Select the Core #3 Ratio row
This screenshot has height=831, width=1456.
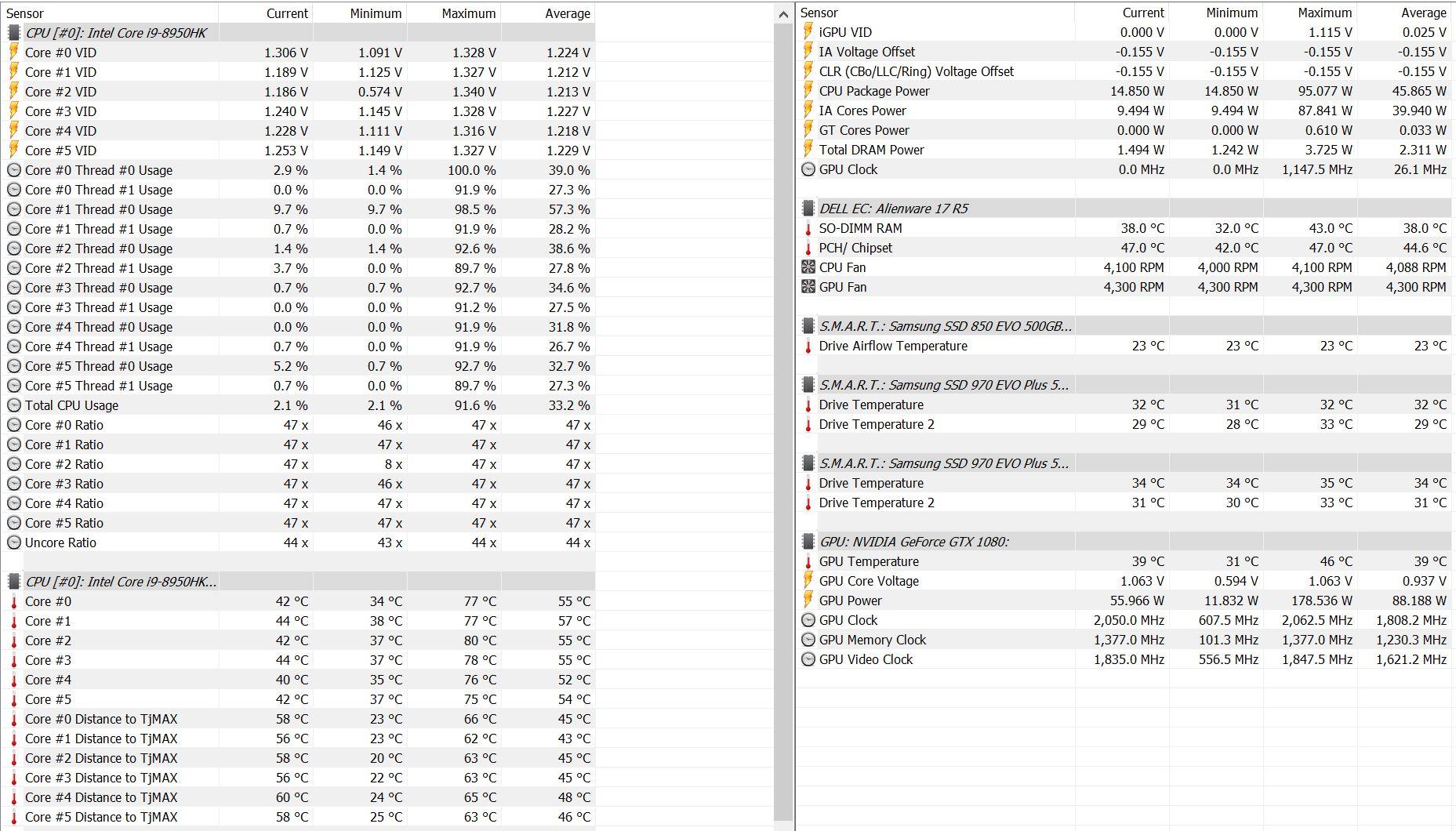298,484
